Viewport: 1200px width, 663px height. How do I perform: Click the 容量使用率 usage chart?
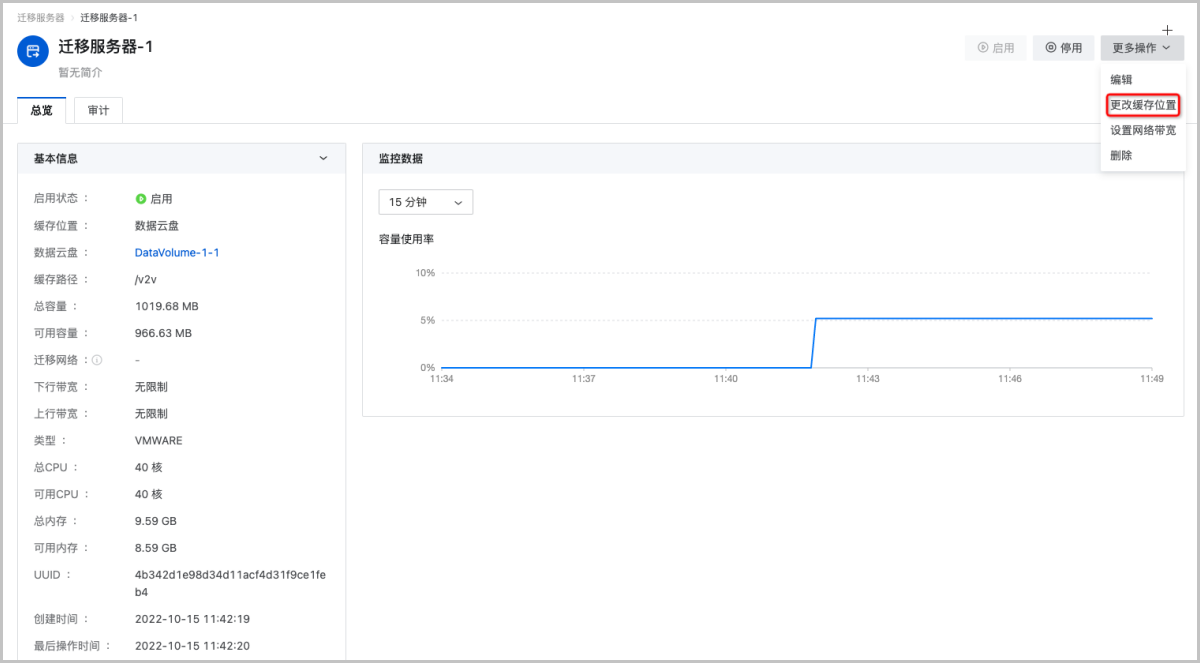click(x=790, y=320)
